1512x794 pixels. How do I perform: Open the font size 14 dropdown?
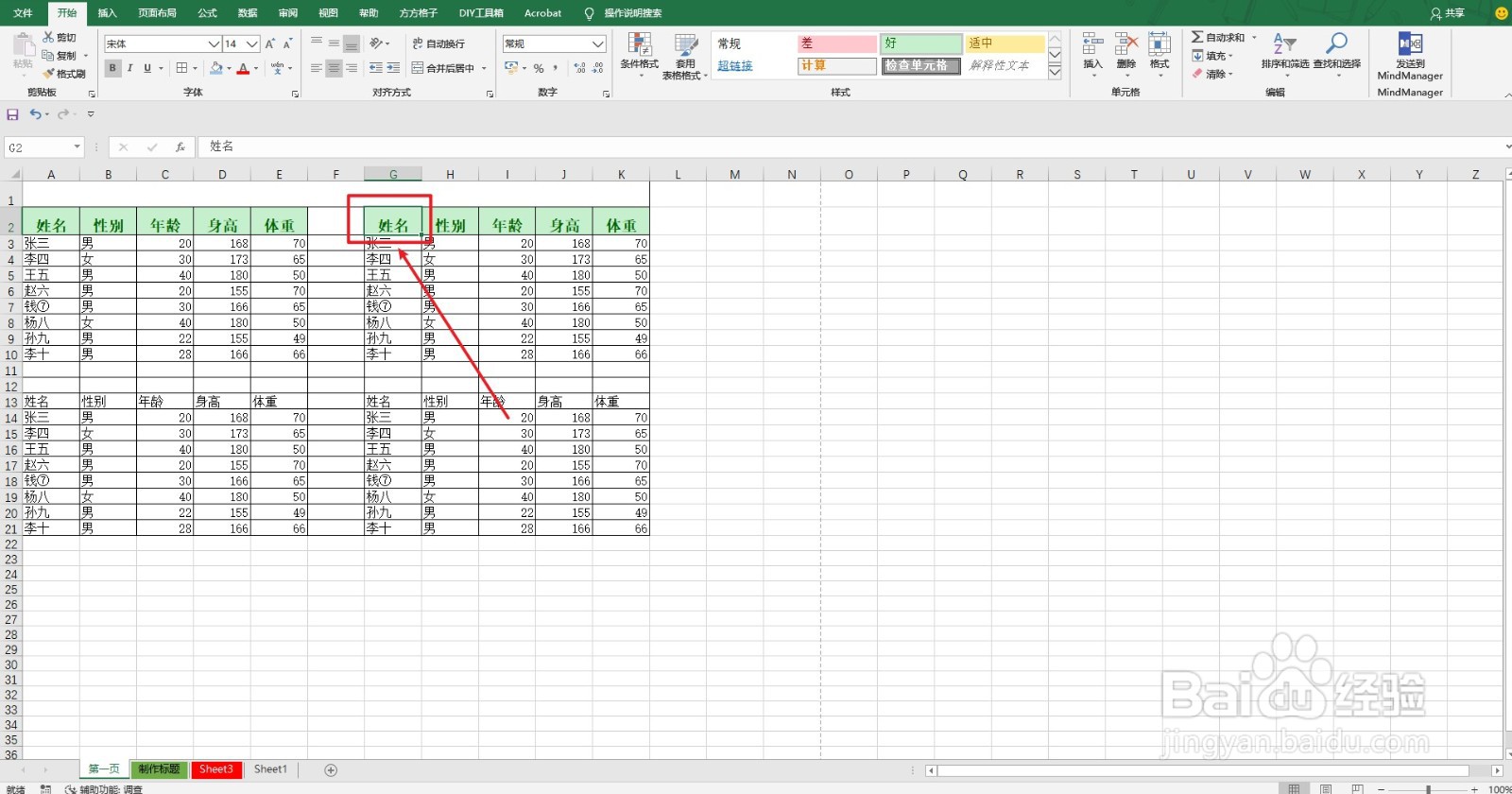coord(252,44)
